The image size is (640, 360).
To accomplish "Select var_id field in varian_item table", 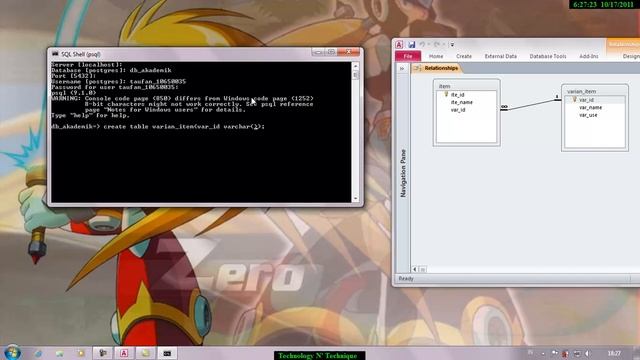I will coord(586,100).
